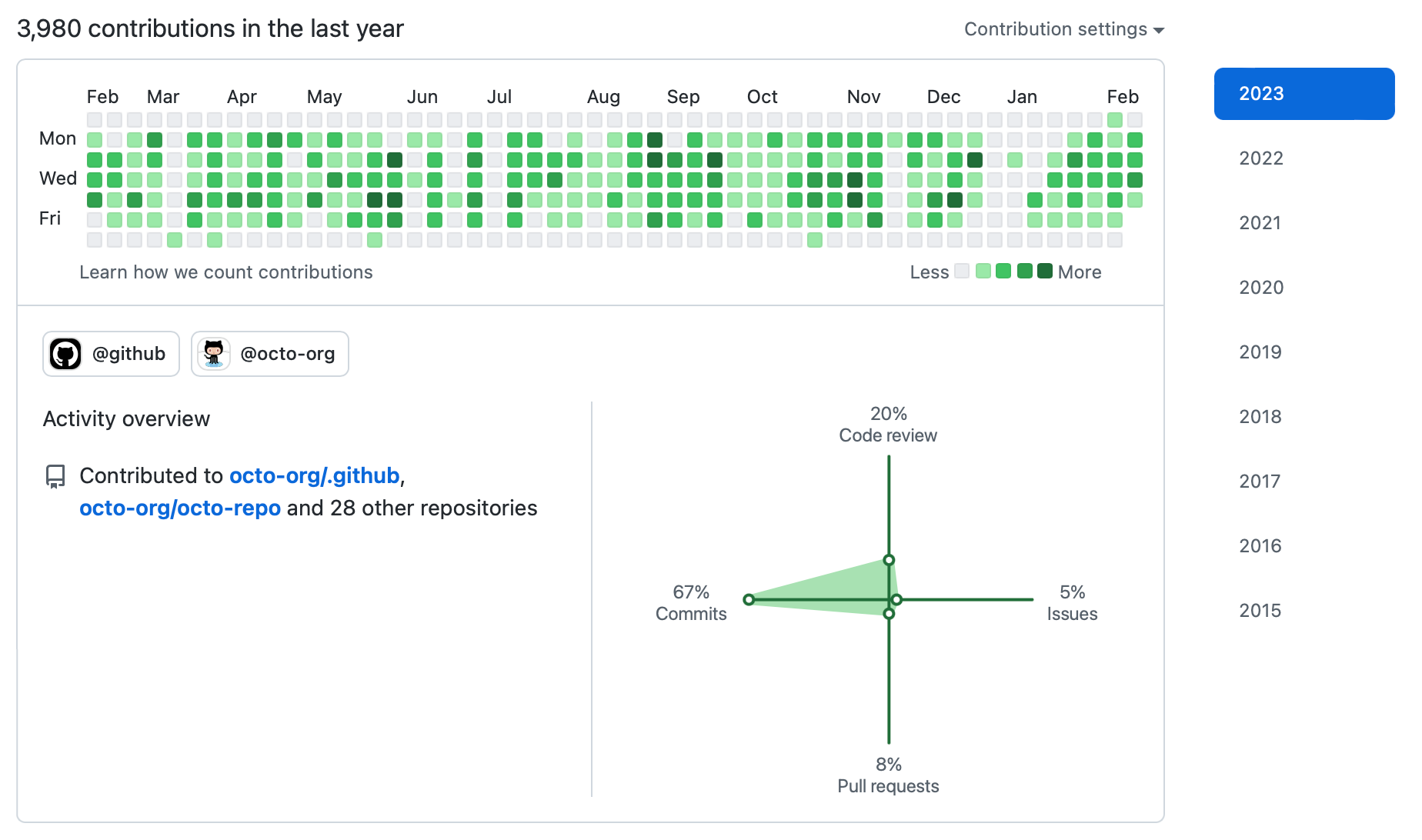Click the Issues node on the activity chart
The width and height of the screenshot is (1422, 840).
(x=895, y=599)
